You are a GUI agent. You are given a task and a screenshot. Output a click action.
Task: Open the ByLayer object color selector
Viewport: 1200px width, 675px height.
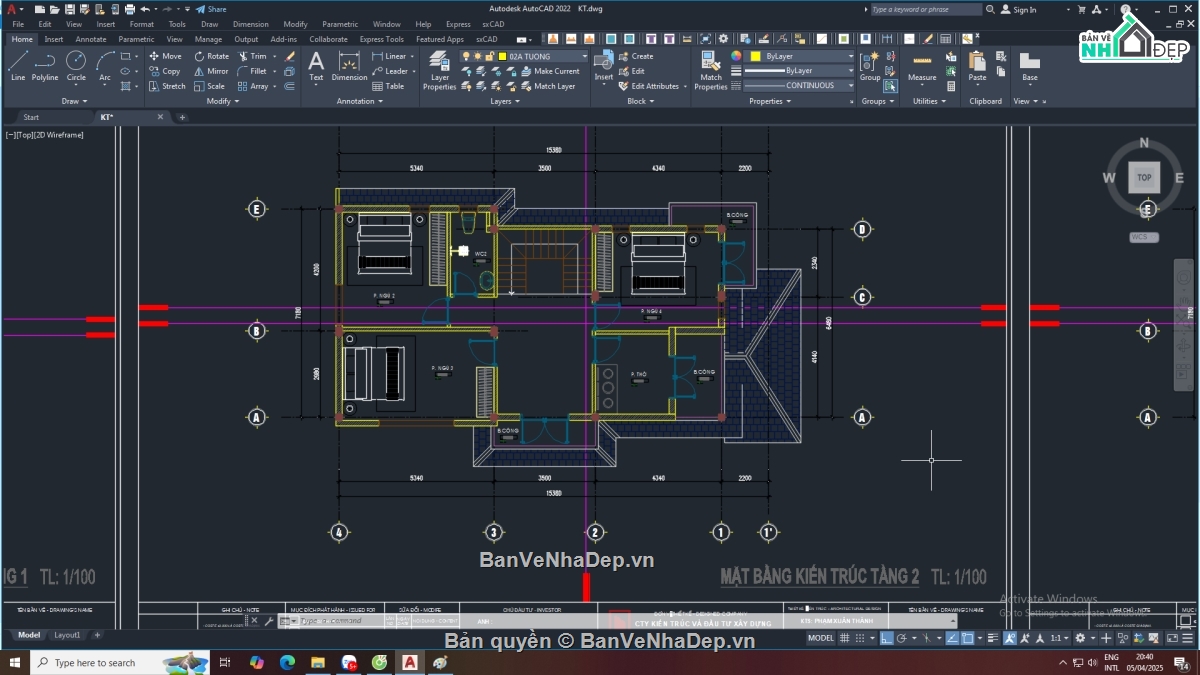click(x=801, y=57)
